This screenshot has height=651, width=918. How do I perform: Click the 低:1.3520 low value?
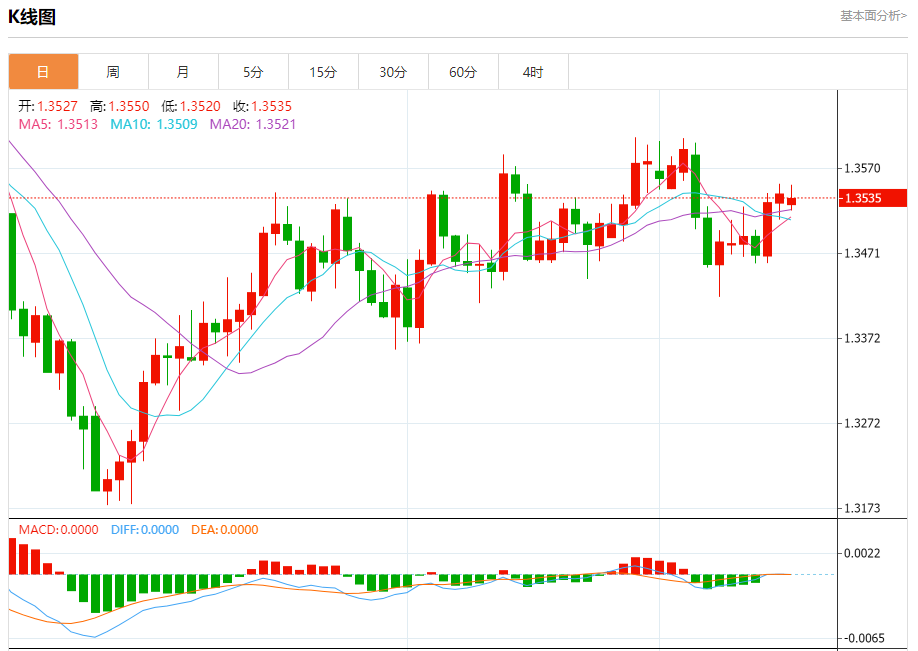coord(191,106)
